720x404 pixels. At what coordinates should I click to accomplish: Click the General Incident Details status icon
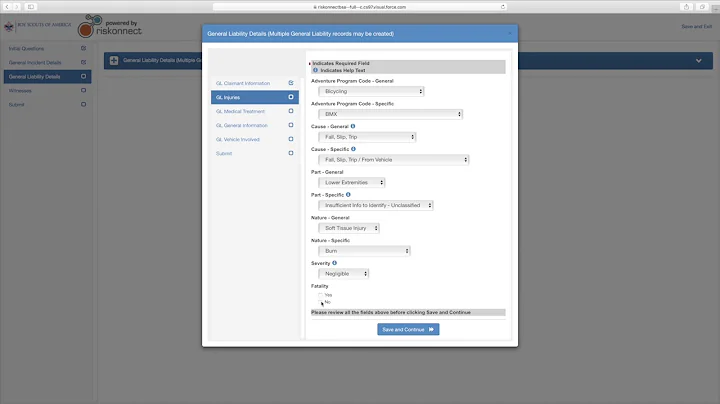point(83,62)
